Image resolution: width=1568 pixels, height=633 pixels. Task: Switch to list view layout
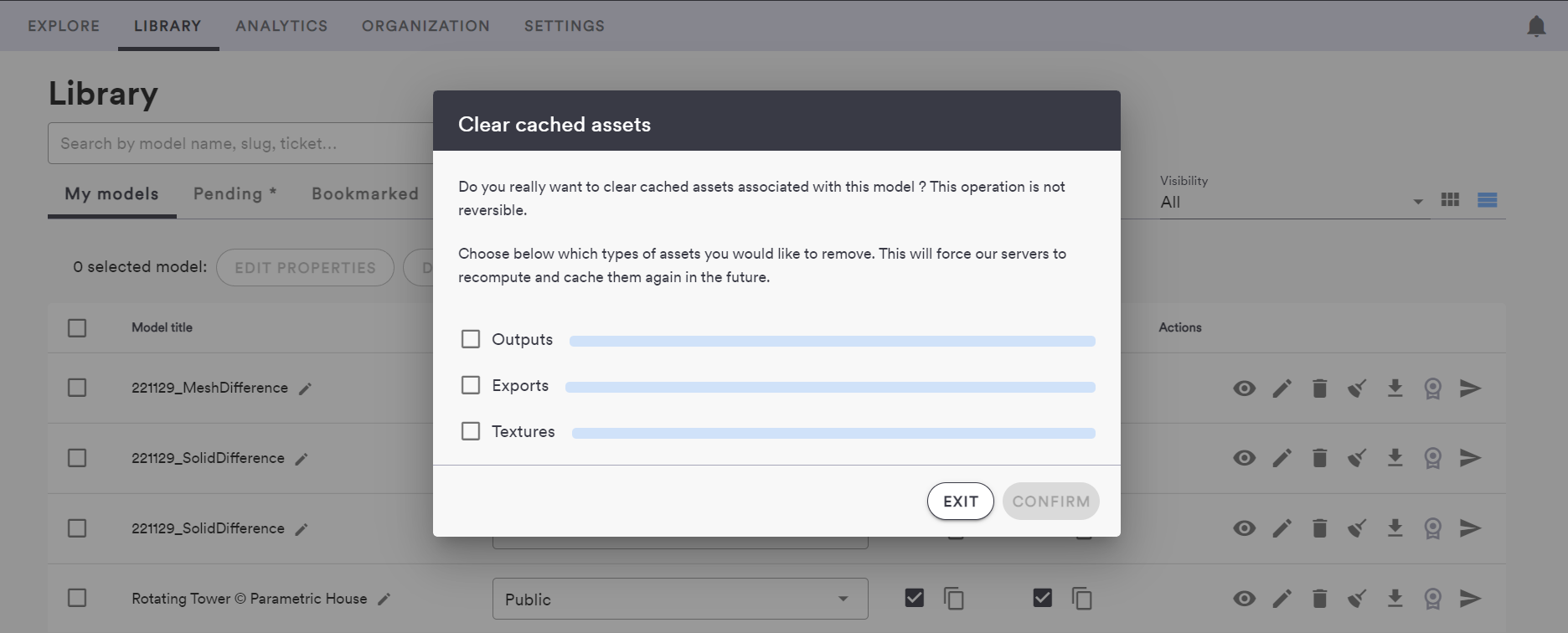pyautogui.click(x=1487, y=200)
